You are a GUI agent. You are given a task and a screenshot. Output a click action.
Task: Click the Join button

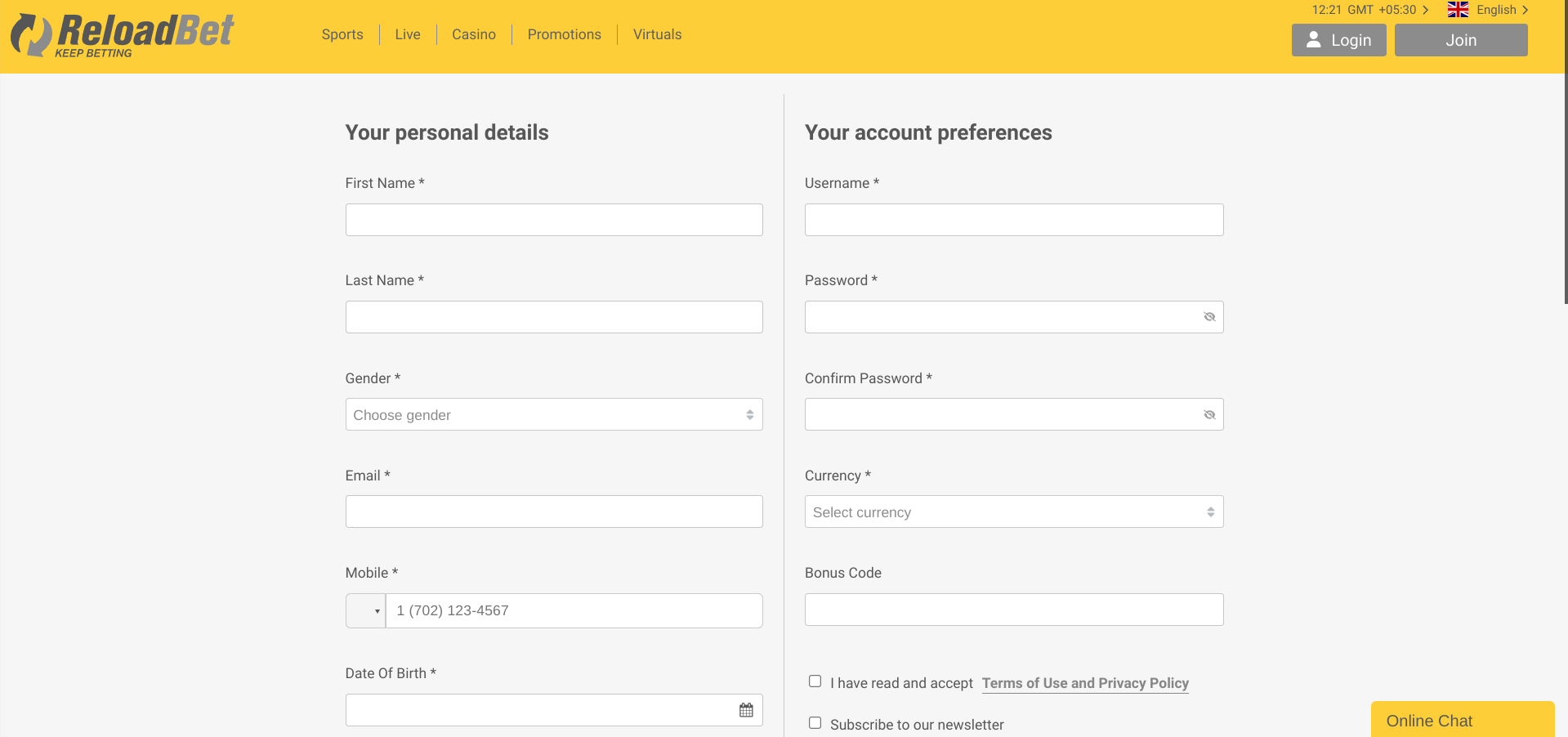click(x=1461, y=40)
